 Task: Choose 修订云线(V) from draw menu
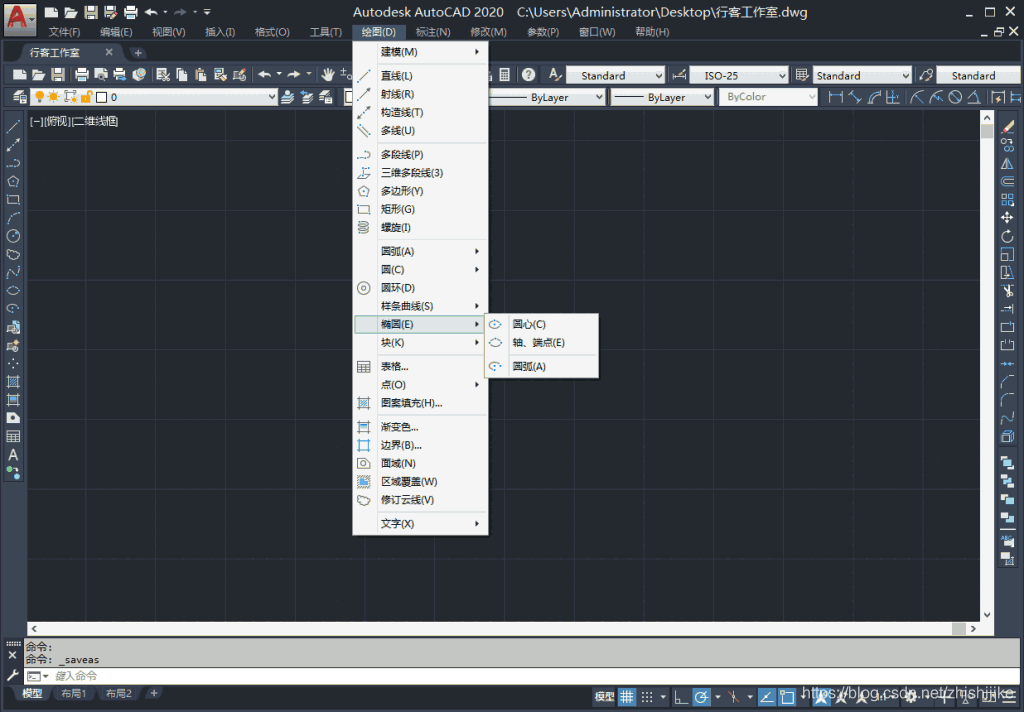pos(420,500)
